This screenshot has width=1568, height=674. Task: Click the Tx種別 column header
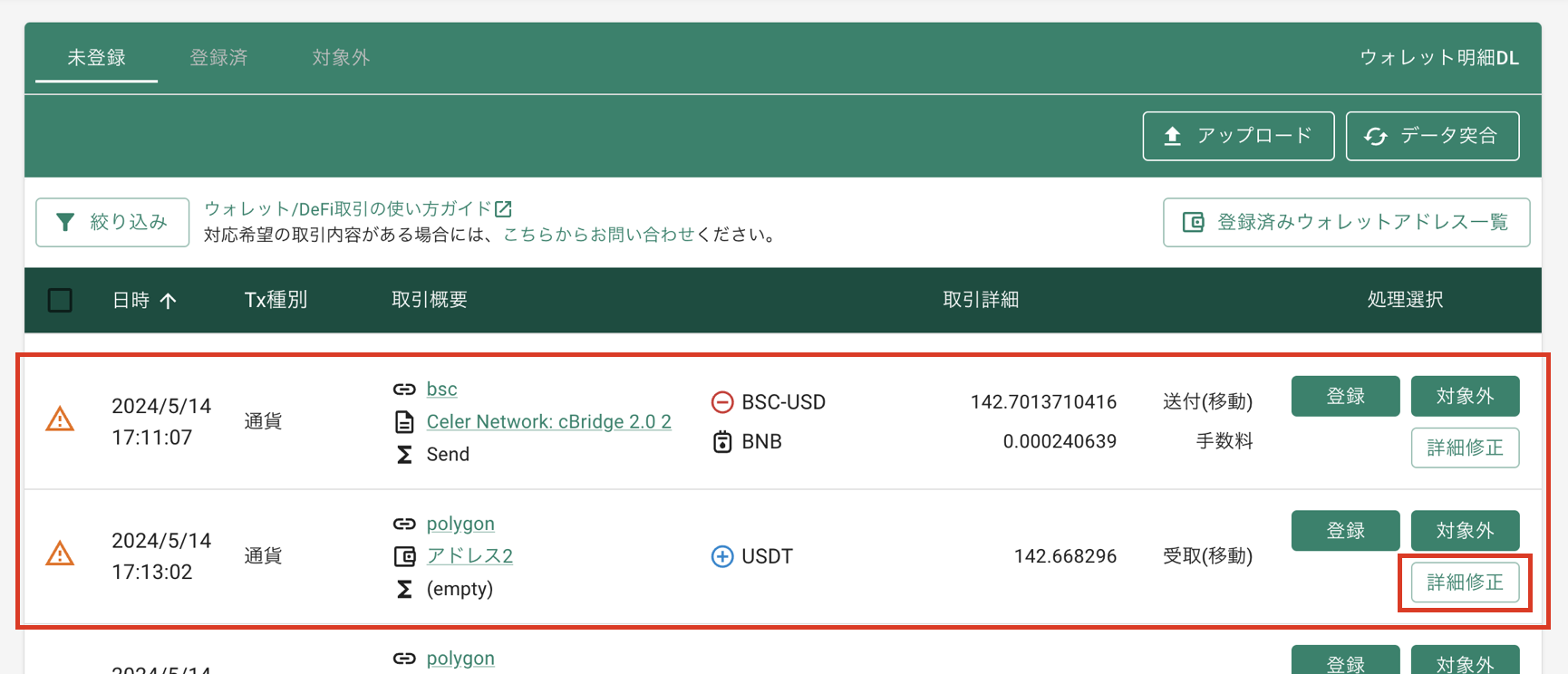(276, 300)
